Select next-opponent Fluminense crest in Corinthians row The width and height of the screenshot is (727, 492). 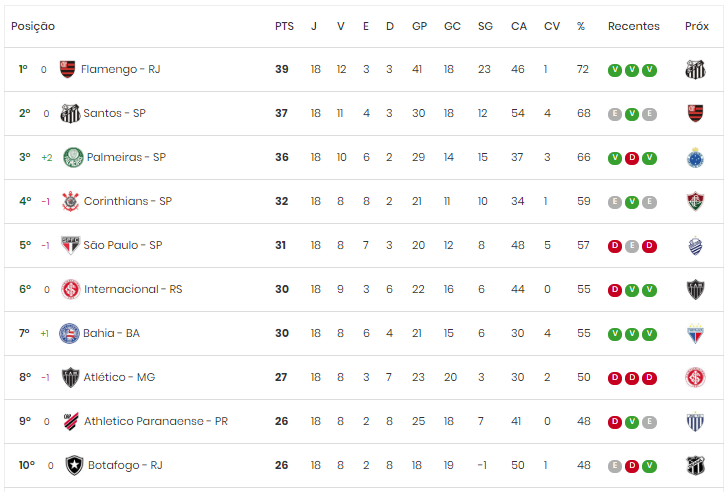(695, 201)
